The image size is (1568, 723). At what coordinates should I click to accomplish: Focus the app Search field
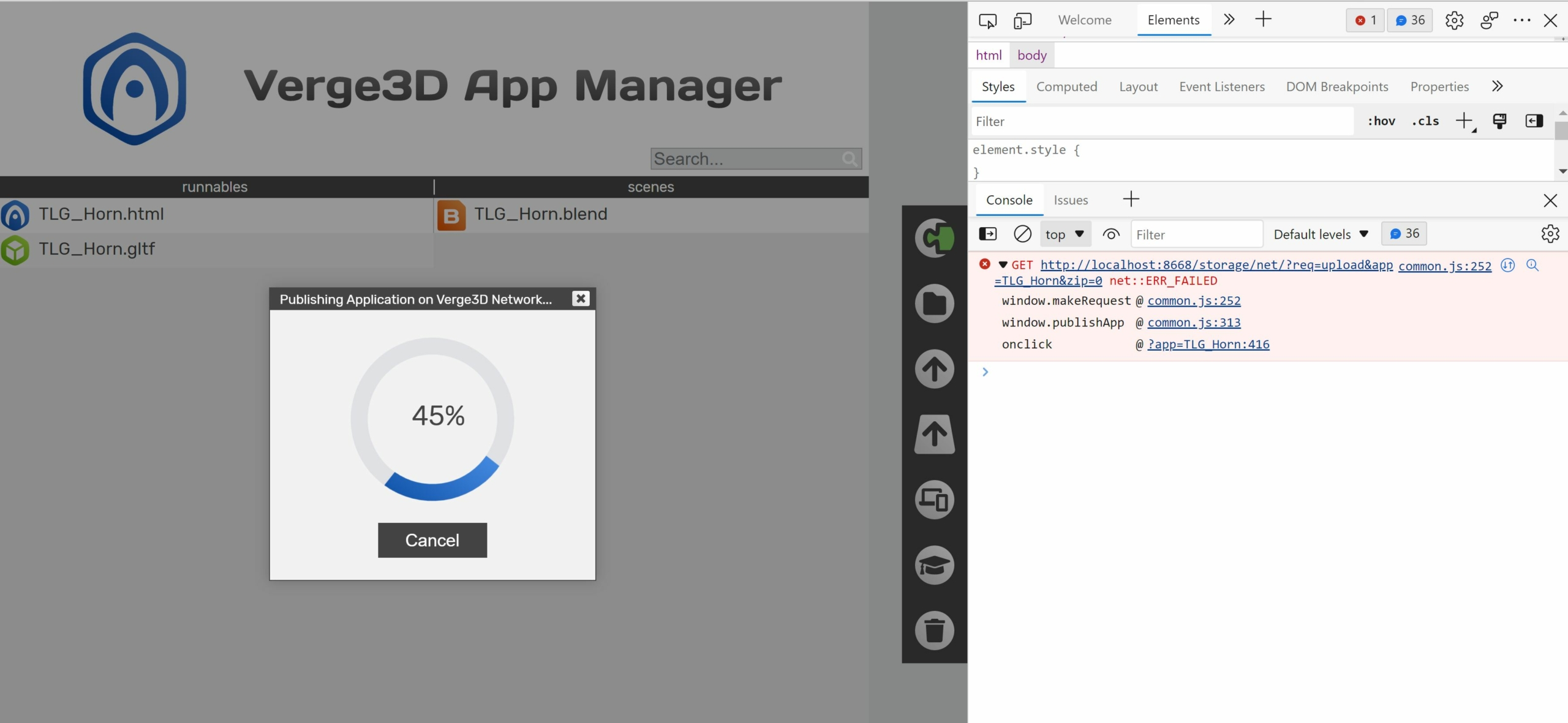click(756, 159)
